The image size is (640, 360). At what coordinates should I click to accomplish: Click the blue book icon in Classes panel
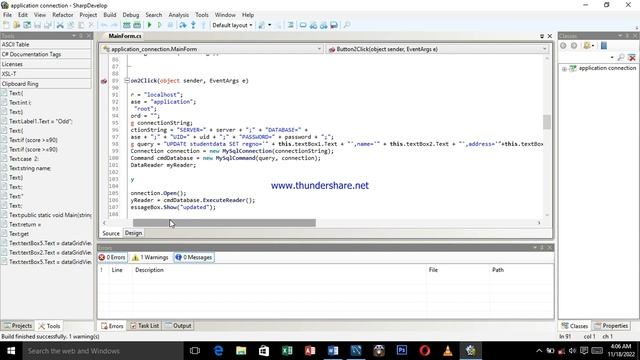point(604,46)
